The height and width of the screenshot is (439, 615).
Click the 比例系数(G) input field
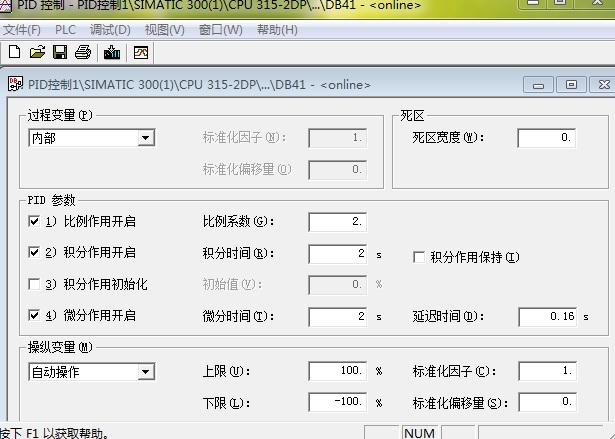(x=338, y=222)
